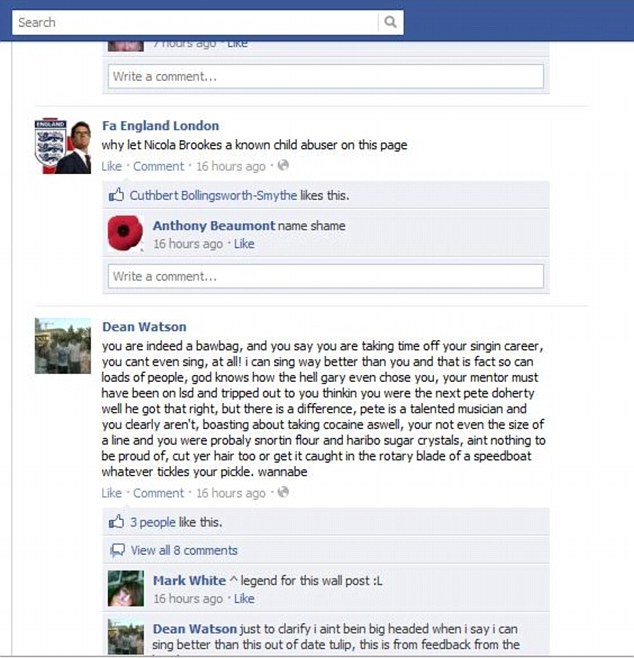Focus the Search field at top
Image resolution: width=634 pixels, height=658 pixels.
[195, 22]
